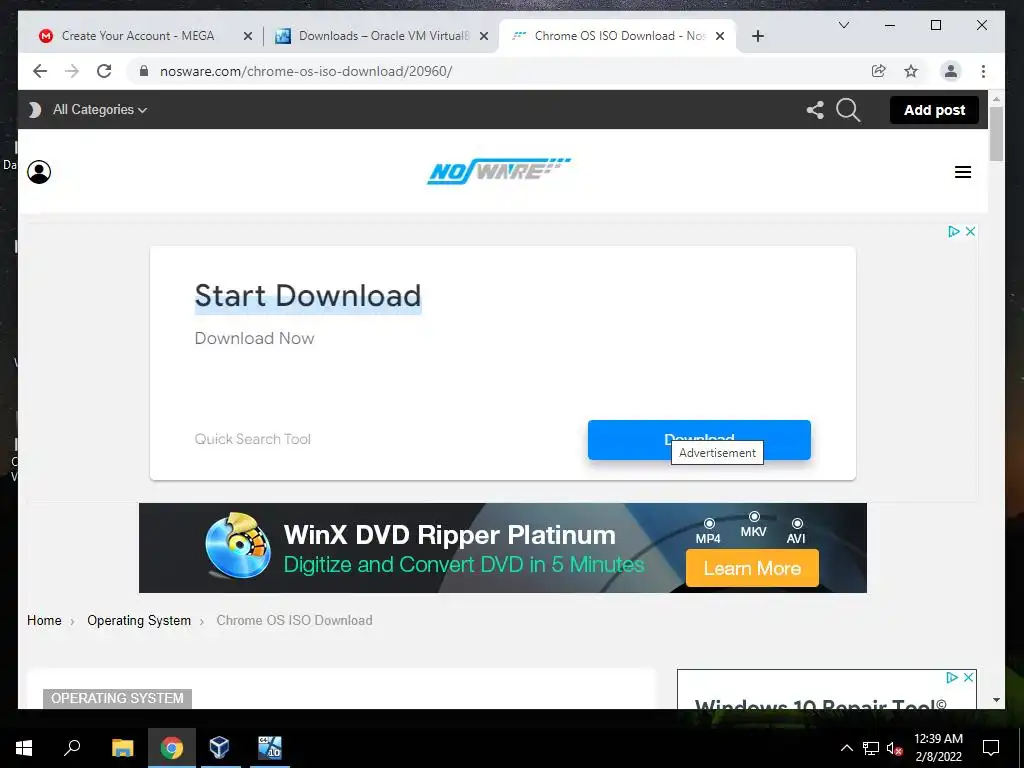Close the top advertisement with X
Screen dimensions: 1024x768
pos(970,231)
